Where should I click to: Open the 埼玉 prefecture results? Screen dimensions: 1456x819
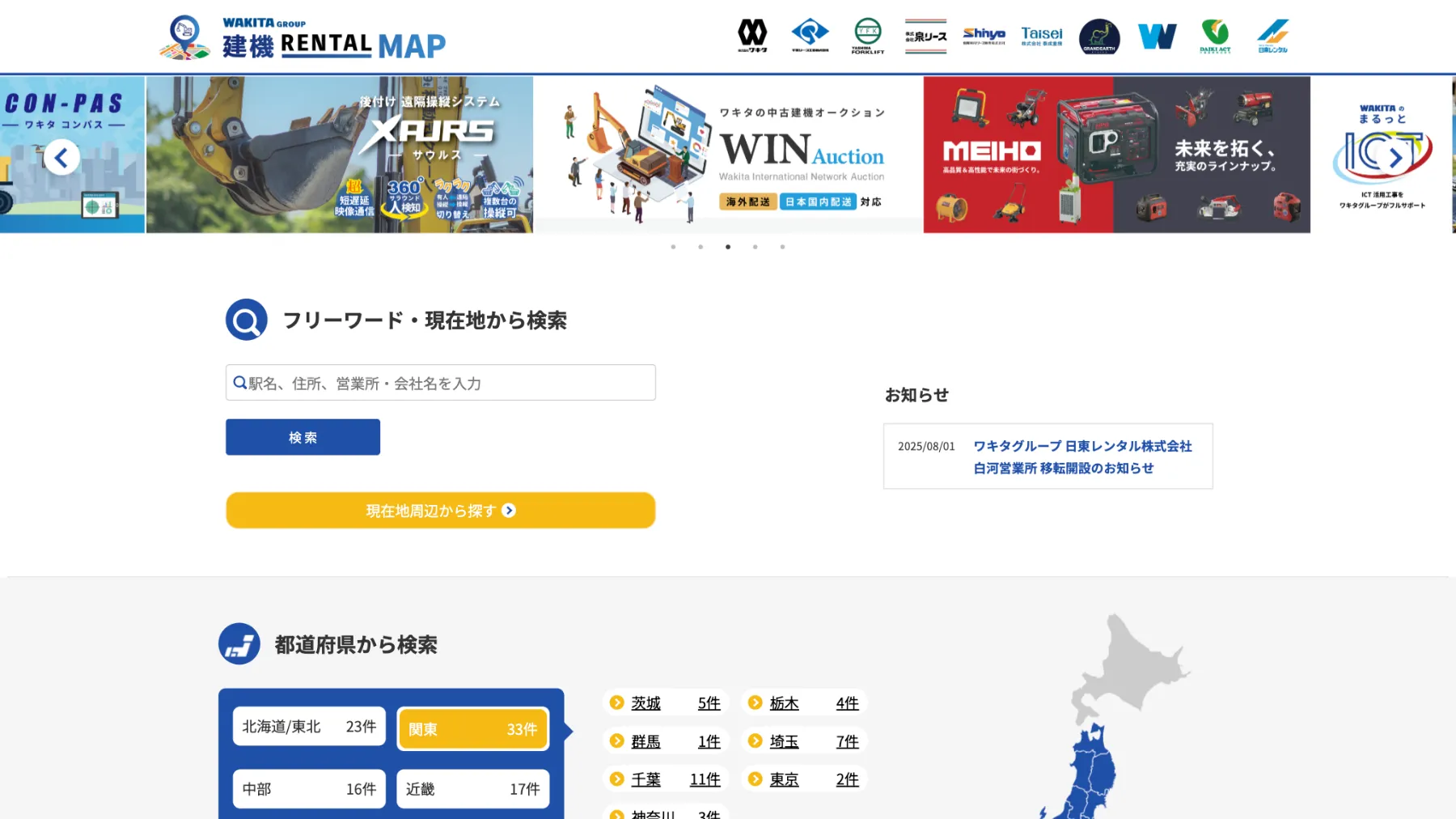point(803,741)
